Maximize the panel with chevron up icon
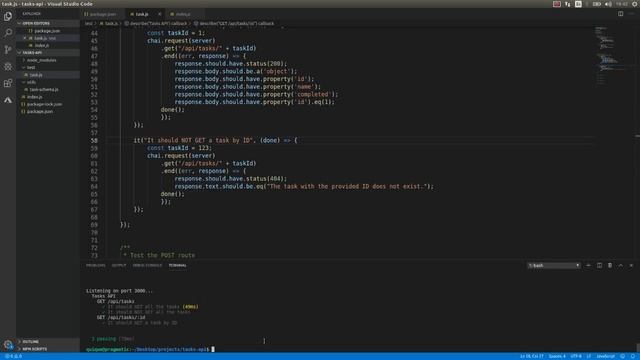640x360 pixels. tap(620, 265)
